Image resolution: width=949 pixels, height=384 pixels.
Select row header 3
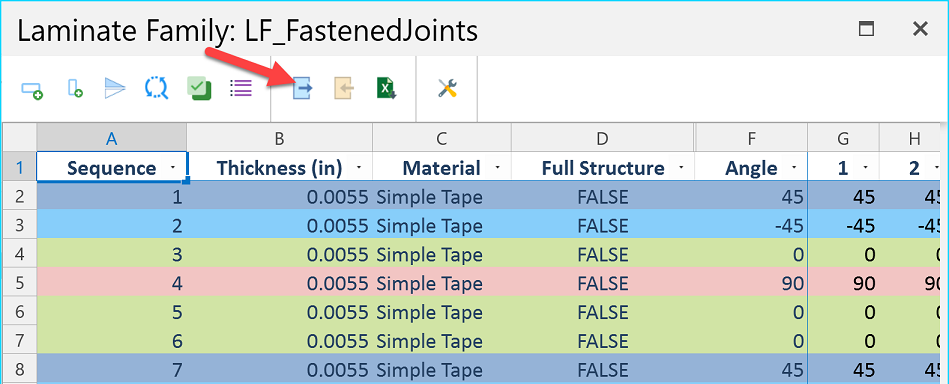coord(19,225)
